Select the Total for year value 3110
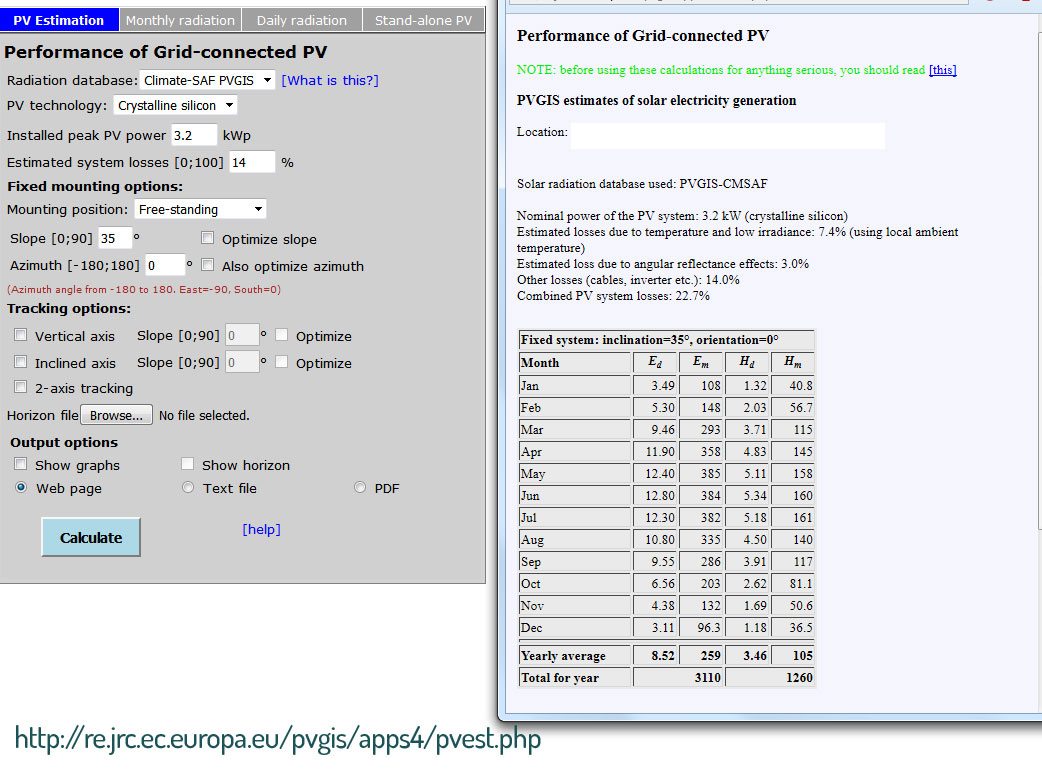Screen dimensions: 1042x770 pyautogui.click(x=707, y=678)
